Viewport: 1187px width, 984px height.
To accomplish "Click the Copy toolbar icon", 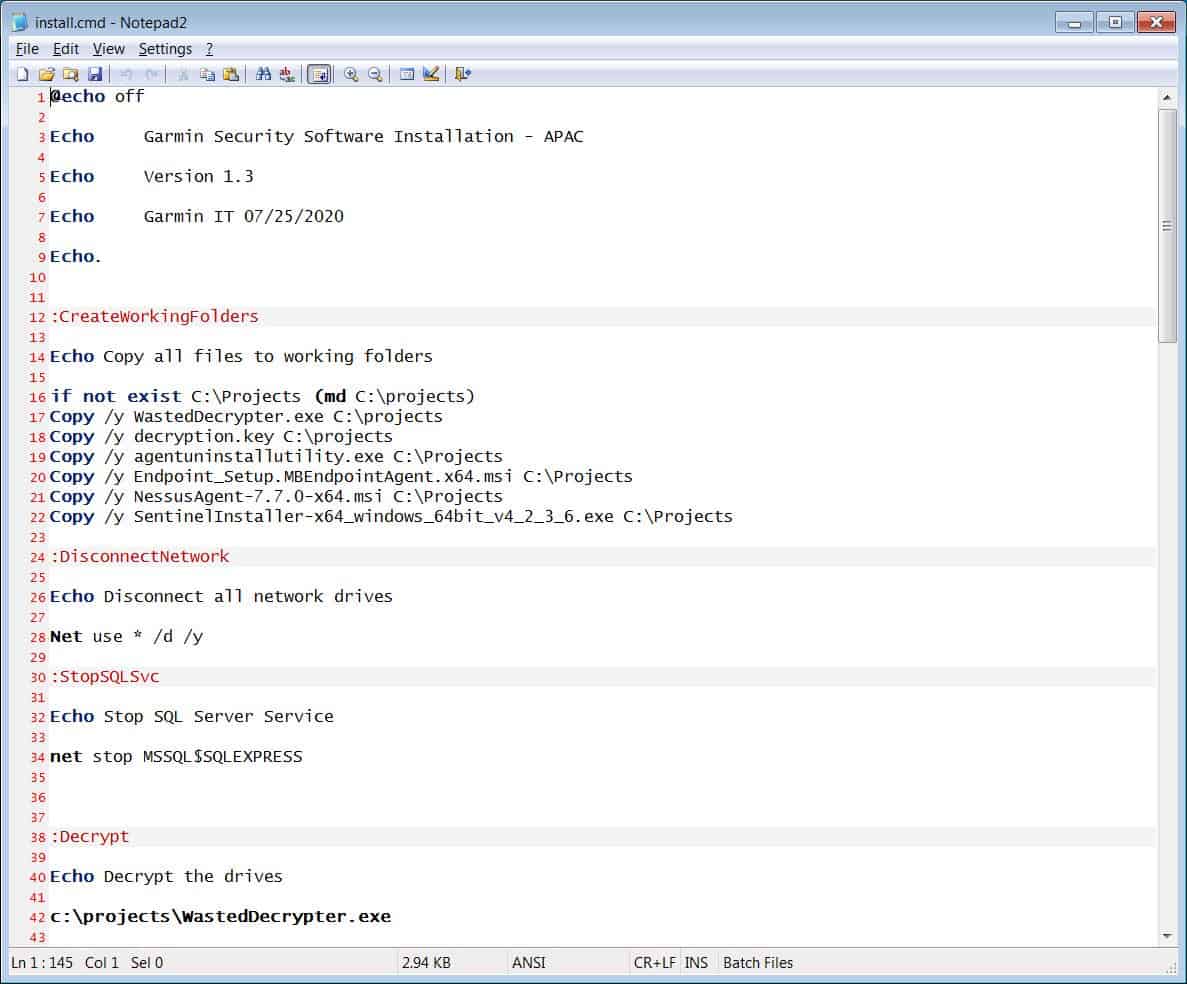I will (x=207, y=74).
